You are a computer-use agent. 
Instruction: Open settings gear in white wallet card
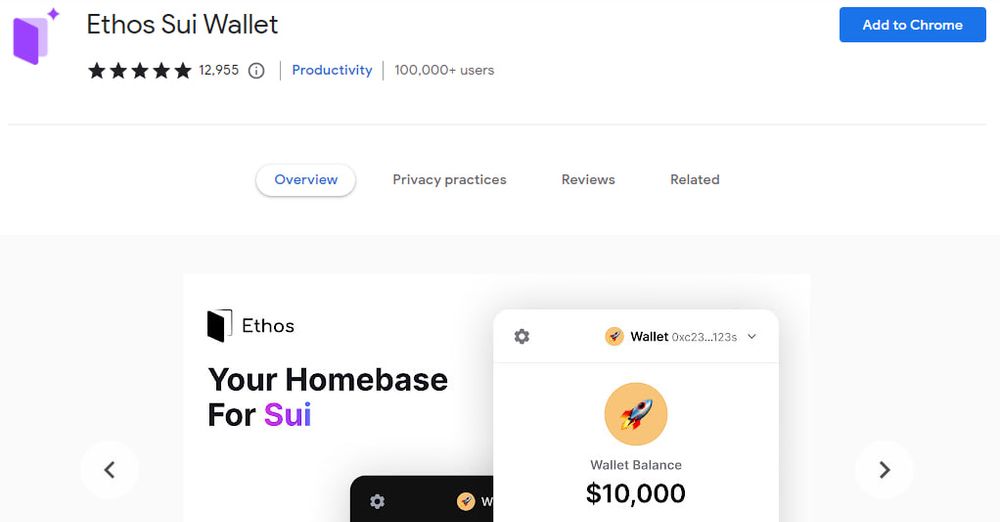[522, 337]
